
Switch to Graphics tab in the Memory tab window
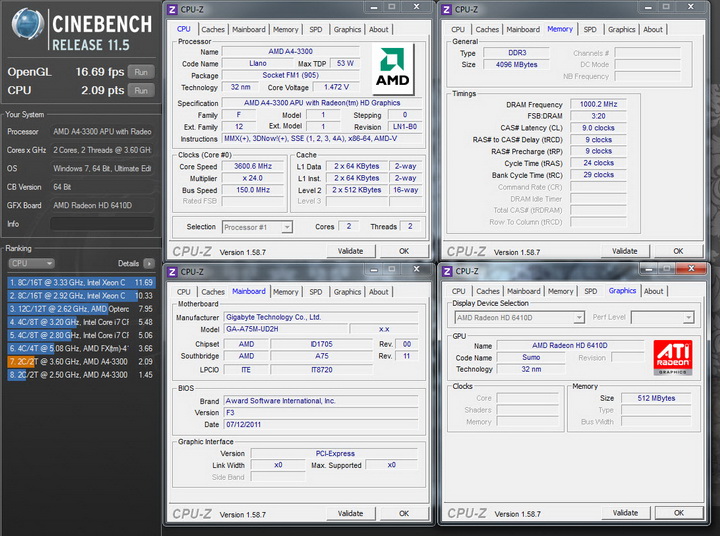[x=621, y=29]
